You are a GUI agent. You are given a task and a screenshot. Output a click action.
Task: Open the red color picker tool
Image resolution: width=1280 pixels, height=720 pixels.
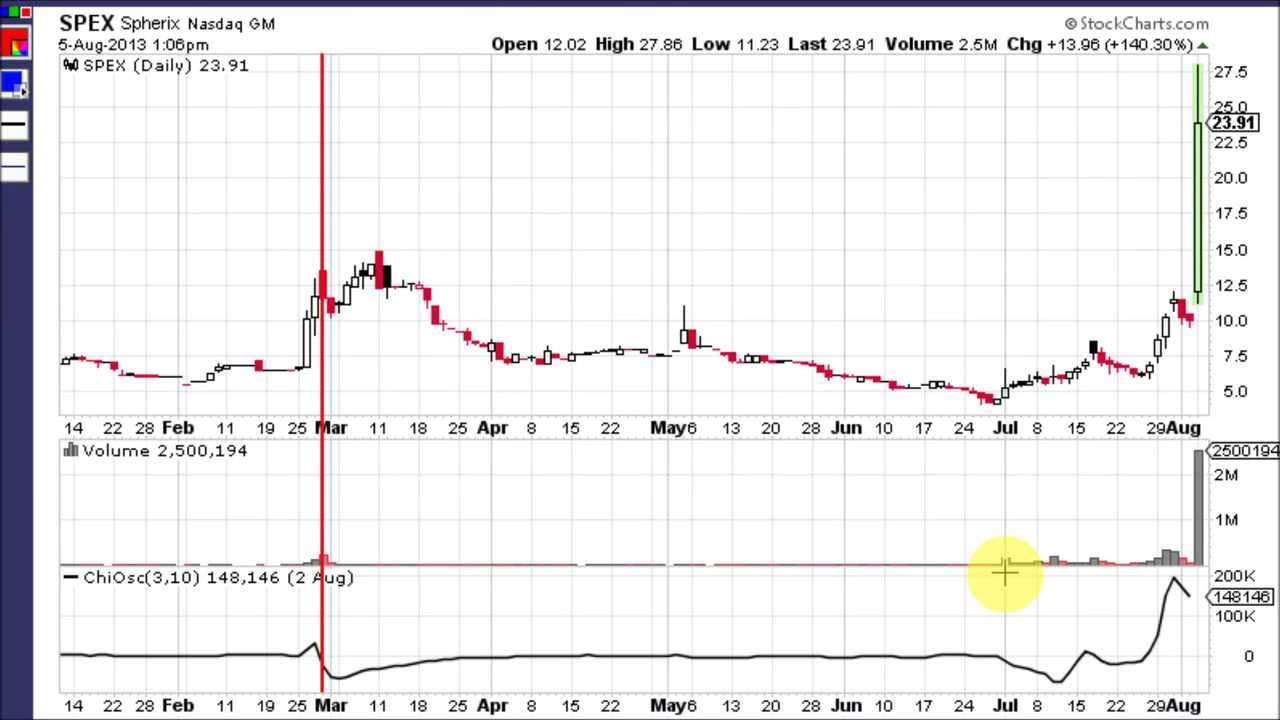13,43
